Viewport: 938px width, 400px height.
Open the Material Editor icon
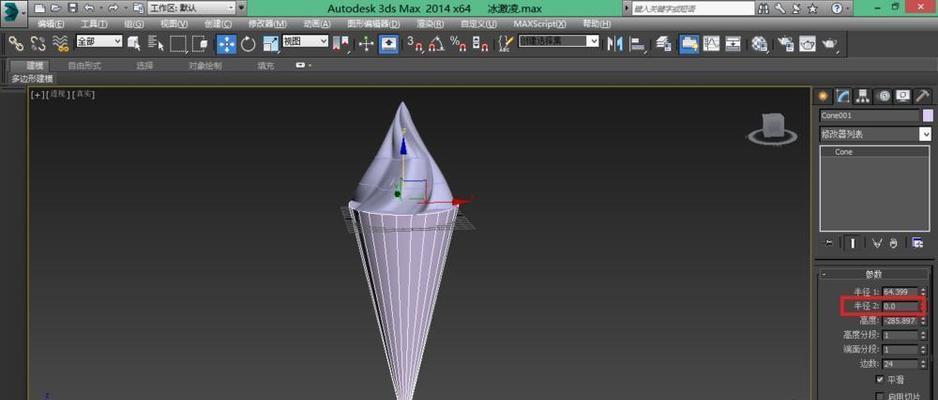pos(760,43)
